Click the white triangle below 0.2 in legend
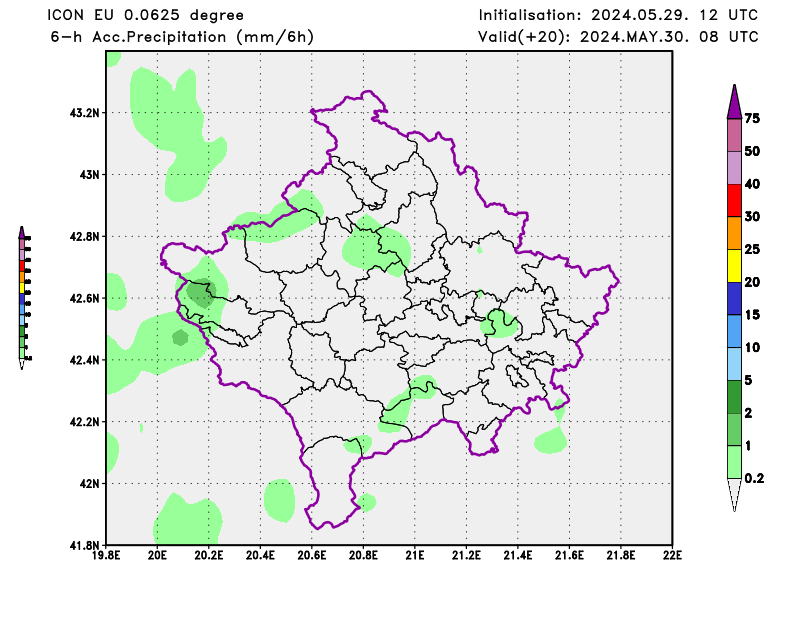The height and width of the screenshot is (618, 800). pyautogui.click(x=734, y=495)
